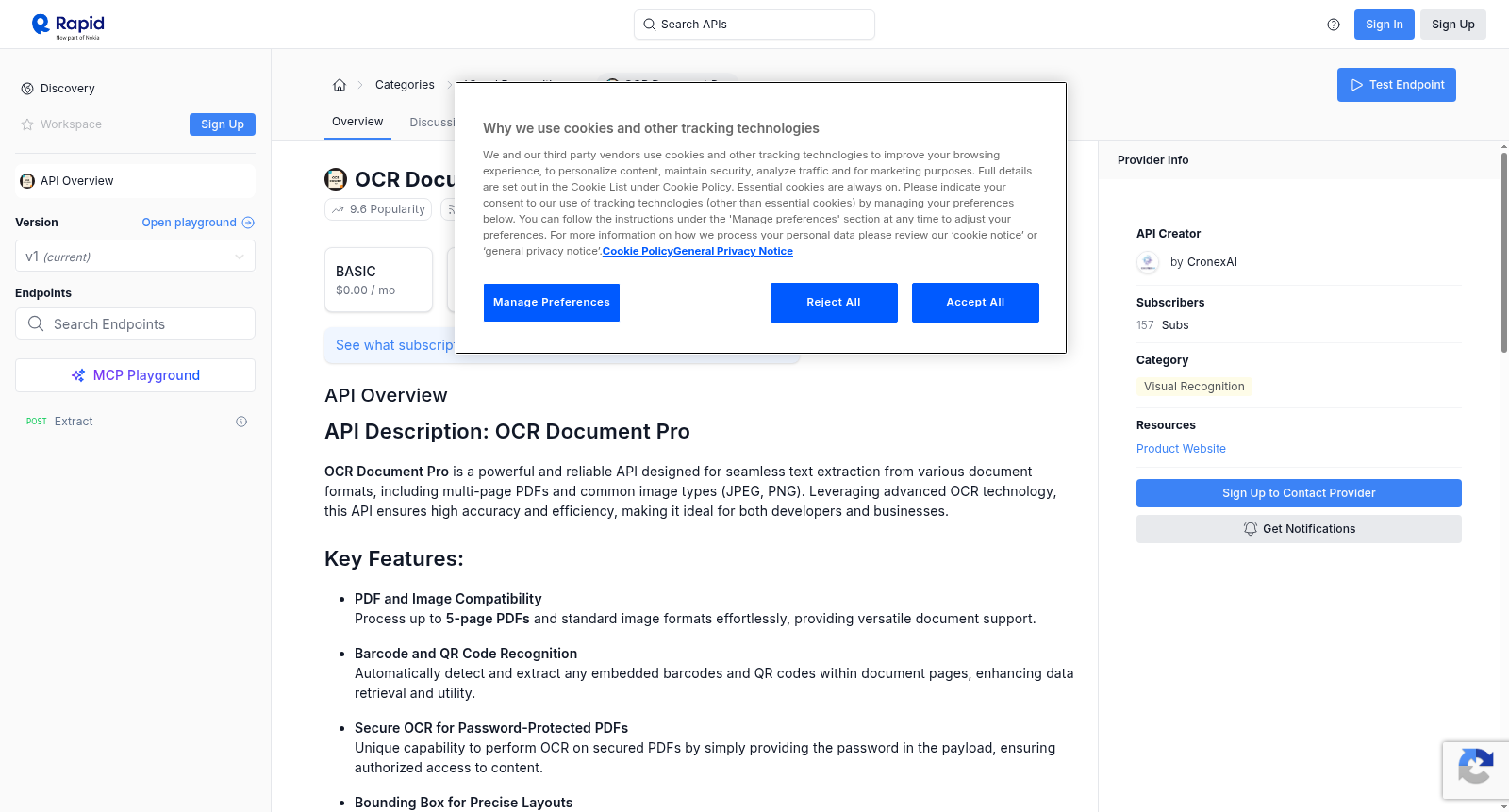The height and width of the screenshot is (812, 1509).
Task: Click the Test Endpoint button
Action: (x=1397, y=85)
